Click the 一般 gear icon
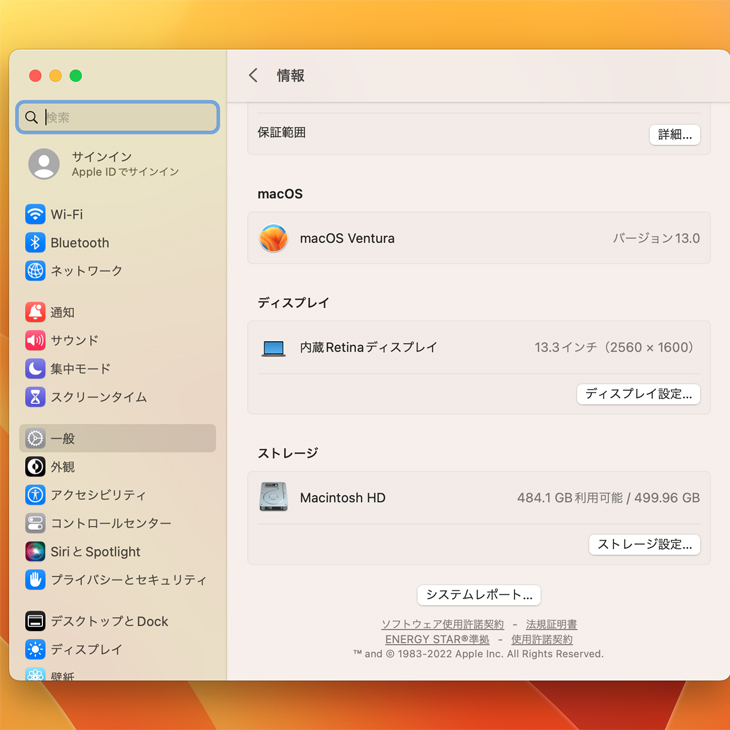 (35, 438)
